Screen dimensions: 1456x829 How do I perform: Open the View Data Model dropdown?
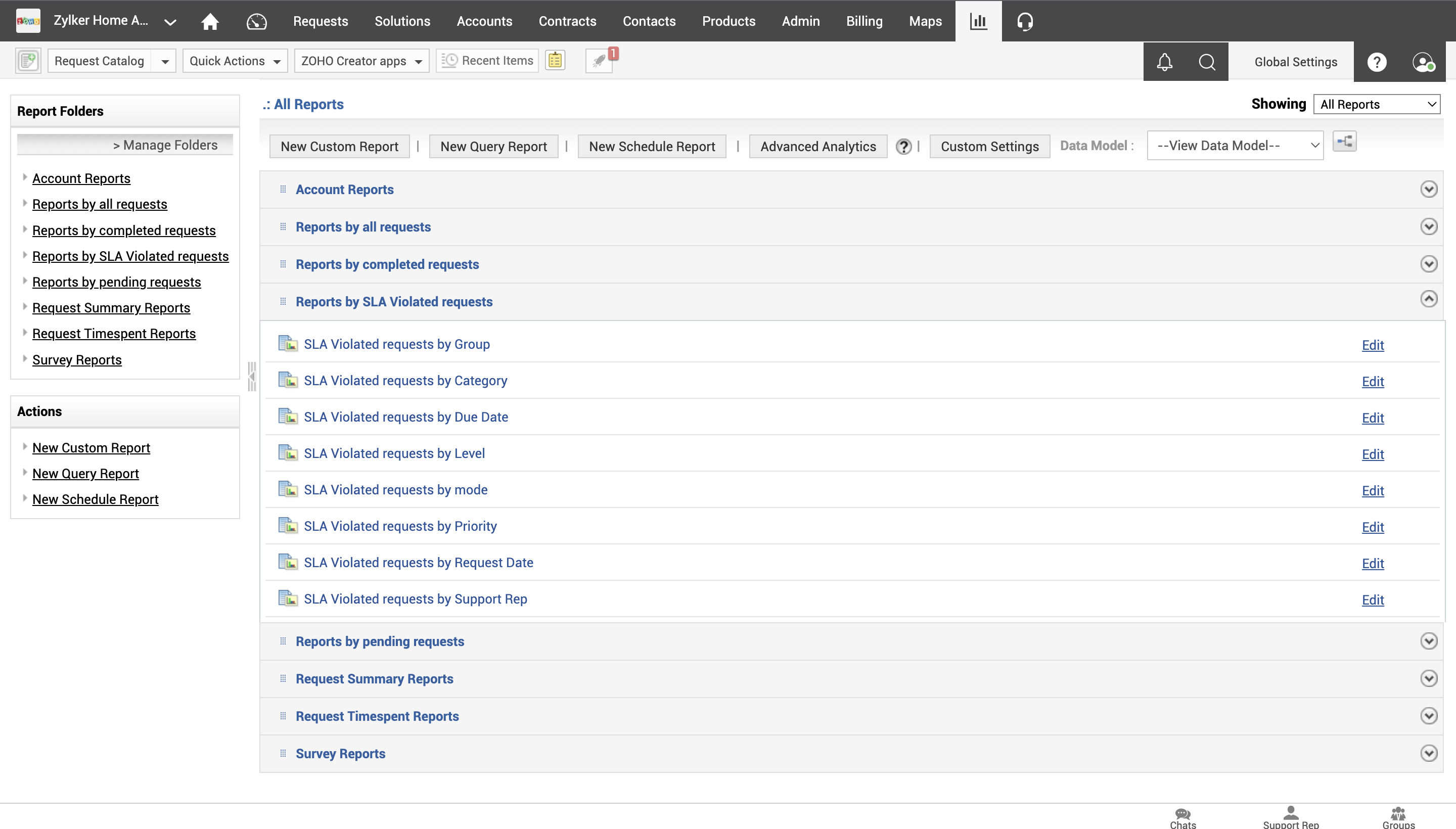(x=1235, y=146)
